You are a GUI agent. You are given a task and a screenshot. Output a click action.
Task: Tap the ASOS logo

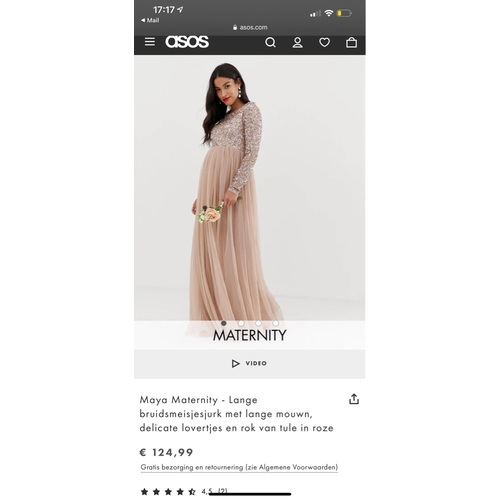coord(187,42)
